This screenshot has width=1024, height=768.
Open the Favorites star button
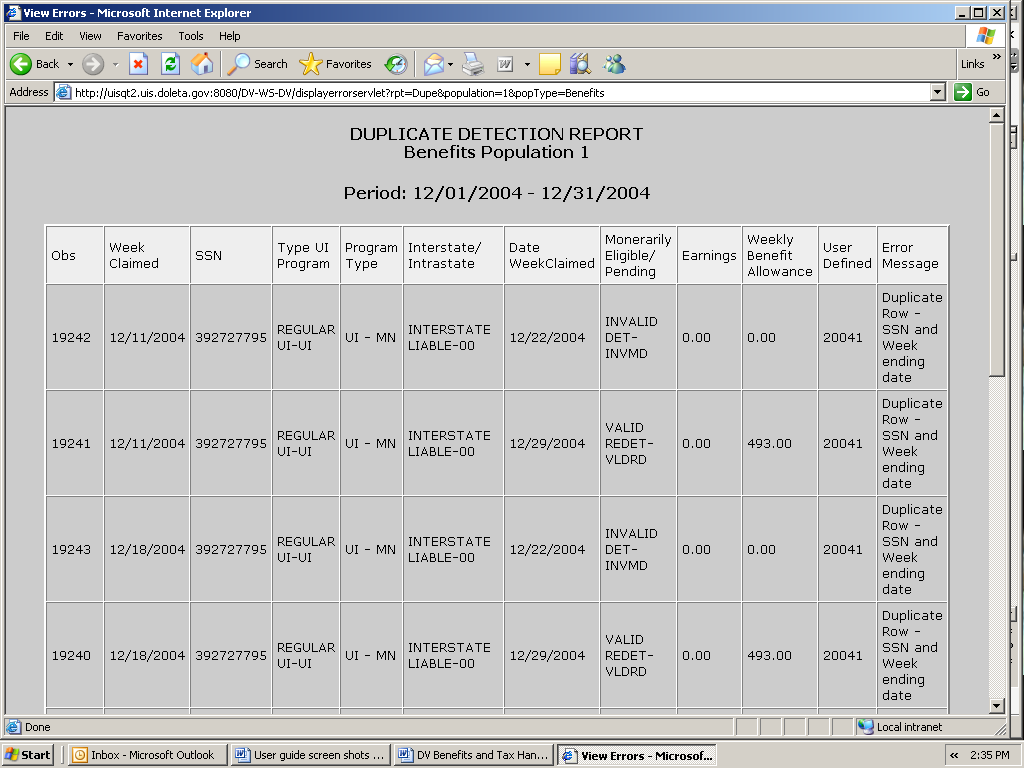(336, 64)
